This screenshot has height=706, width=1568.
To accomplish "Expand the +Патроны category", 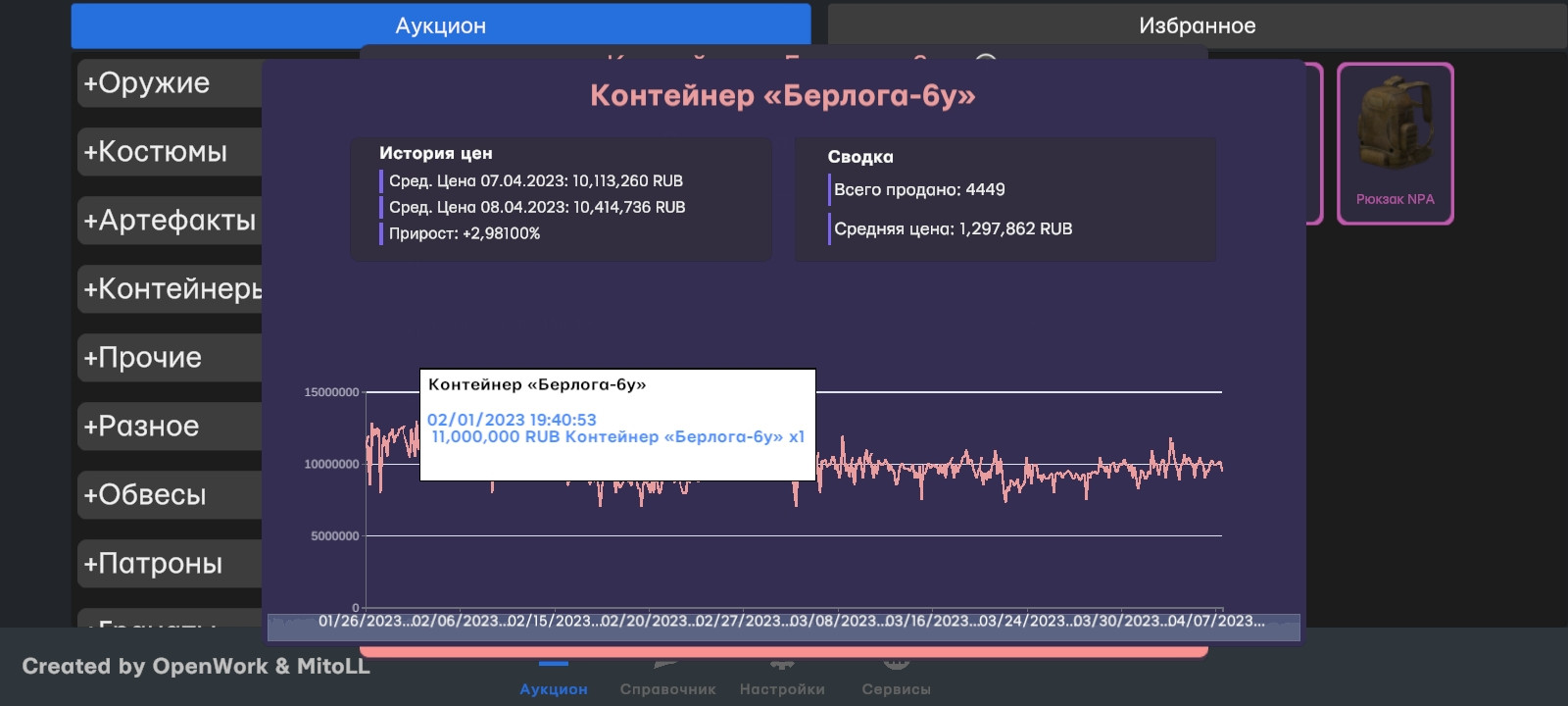I will [x=170, y=564].
